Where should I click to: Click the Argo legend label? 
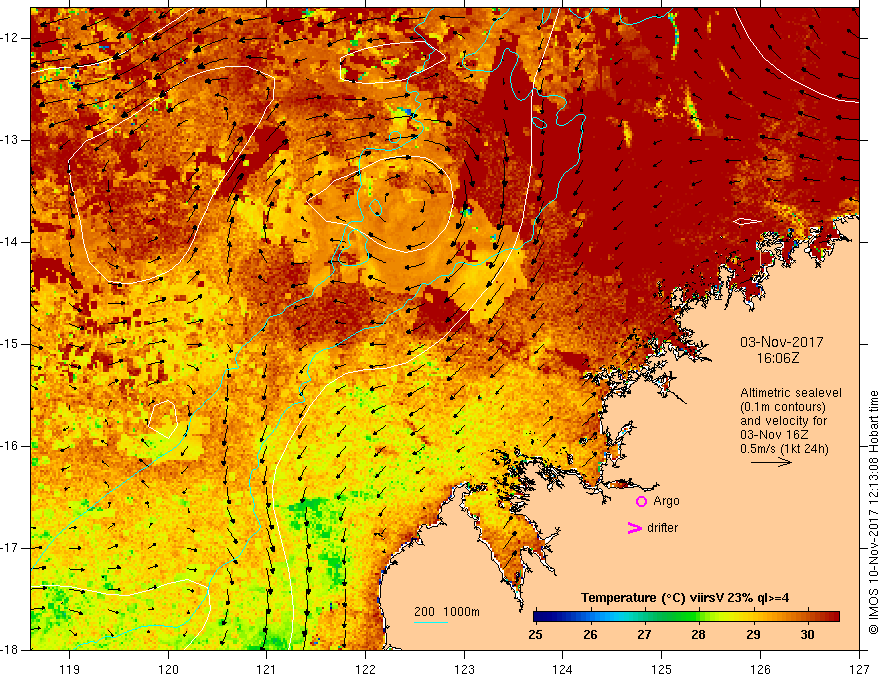click(666, 502)
